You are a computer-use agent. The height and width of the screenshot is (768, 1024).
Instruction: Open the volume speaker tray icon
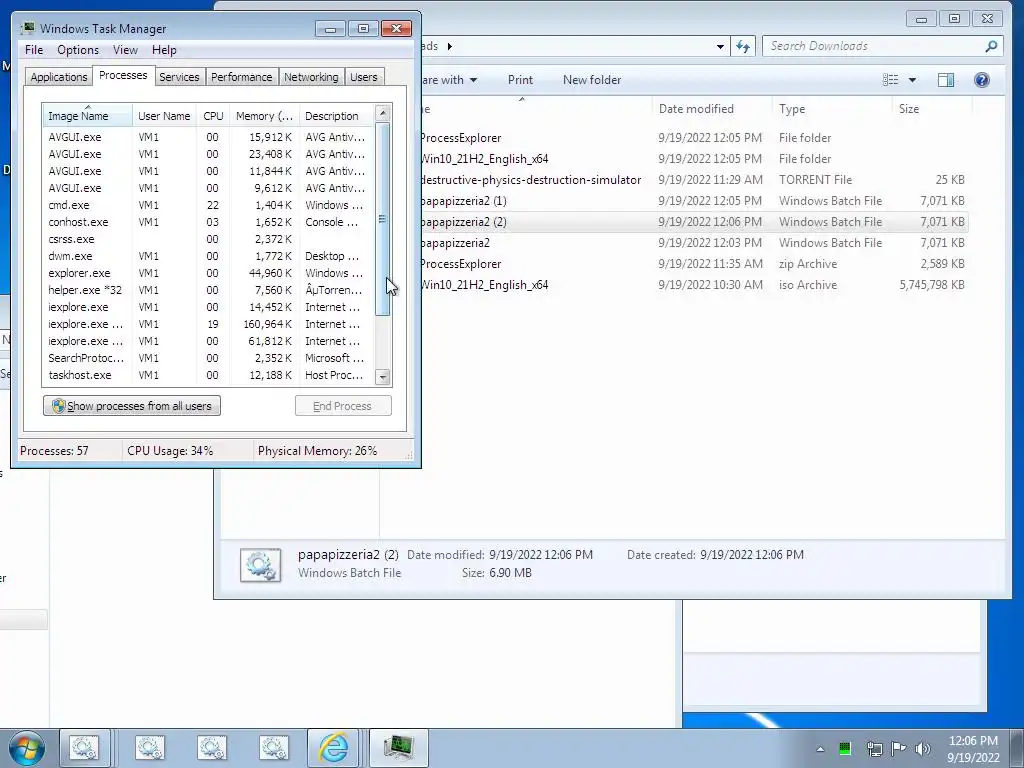(x=923, y=748)
